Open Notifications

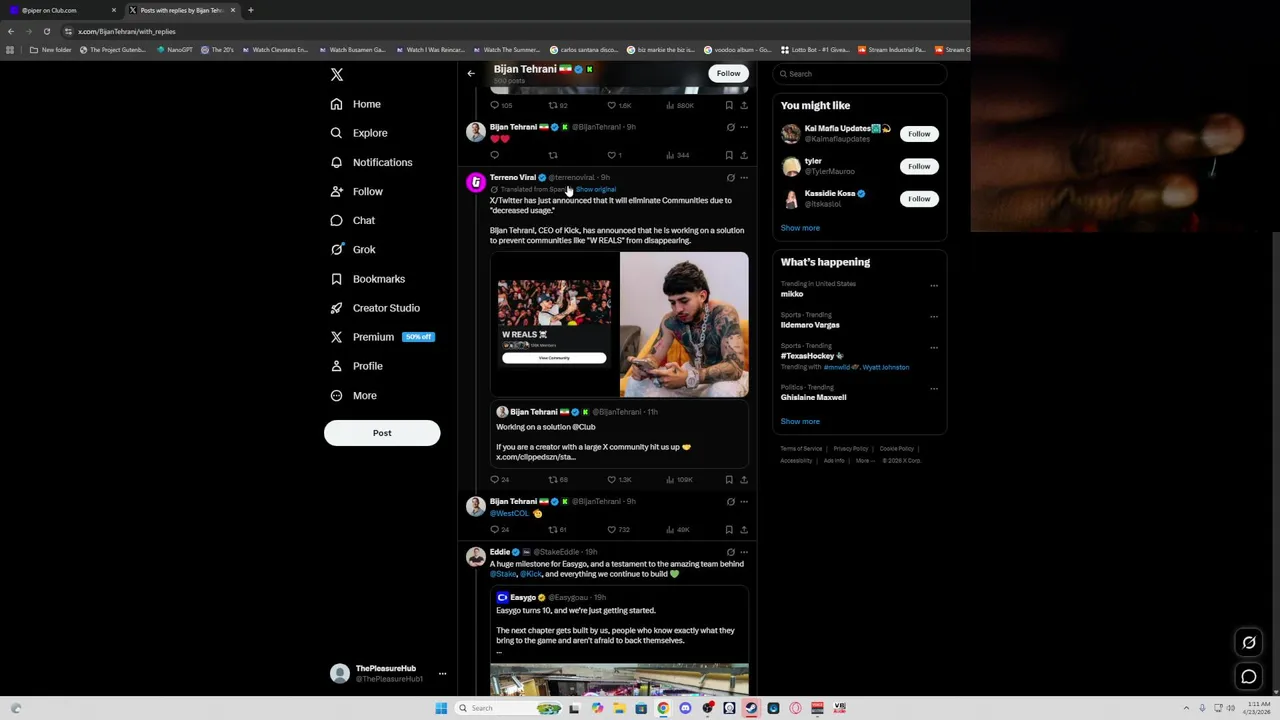371,162
